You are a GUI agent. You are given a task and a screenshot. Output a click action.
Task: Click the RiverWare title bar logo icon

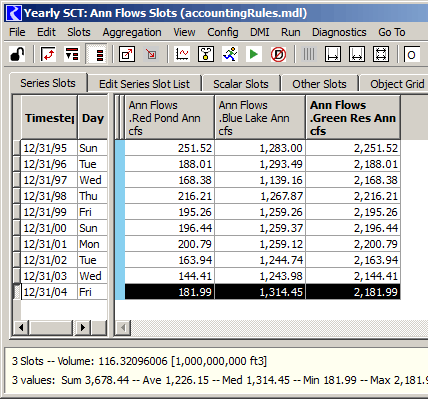[x=14, y=13]
